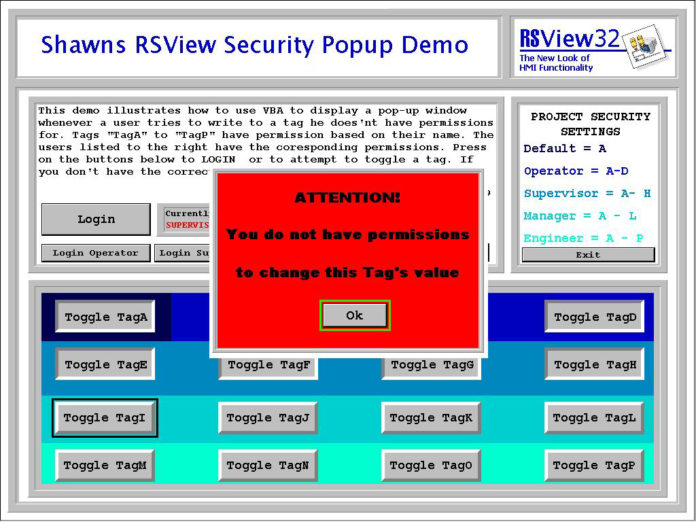696x522 pixels.
Task: Click the 'Shawns RSView Security Popup Demo' title
Action: (254, 45)
